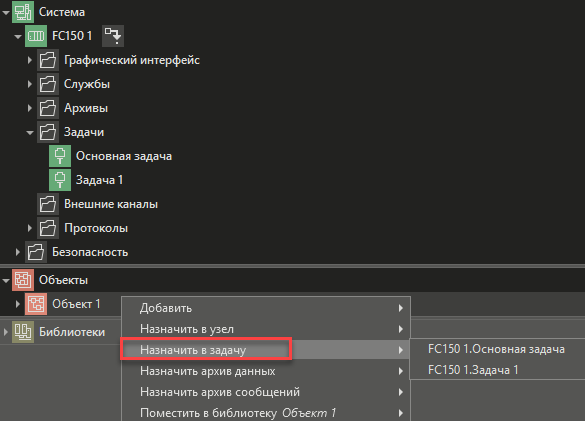Collapse the Объекты section
This screenshot has height=421, width=585.
6,280
